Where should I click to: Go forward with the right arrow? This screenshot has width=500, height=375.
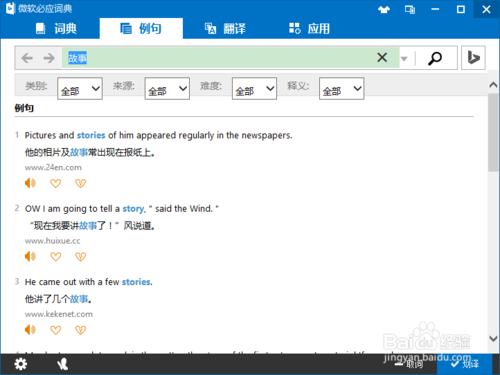point(49,58)
